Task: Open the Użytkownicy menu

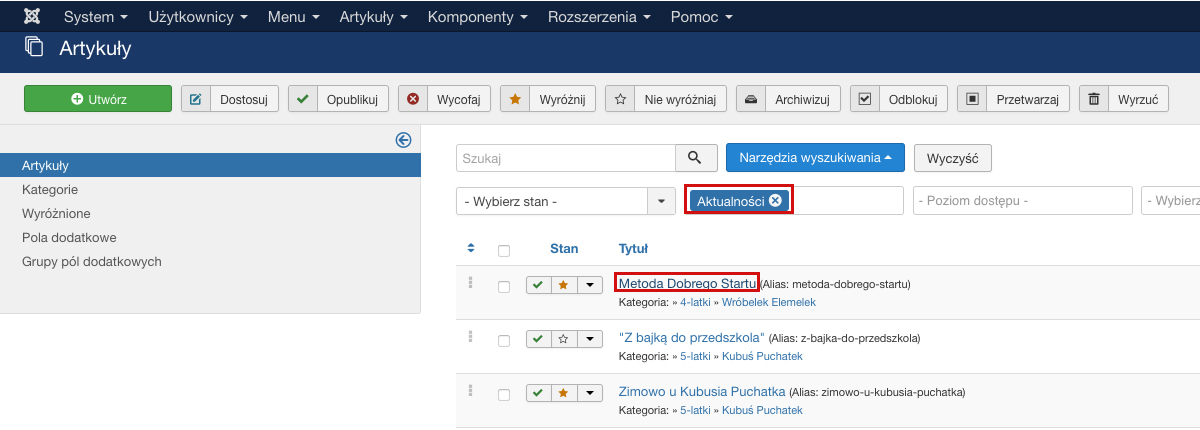Action: (197, 17)
